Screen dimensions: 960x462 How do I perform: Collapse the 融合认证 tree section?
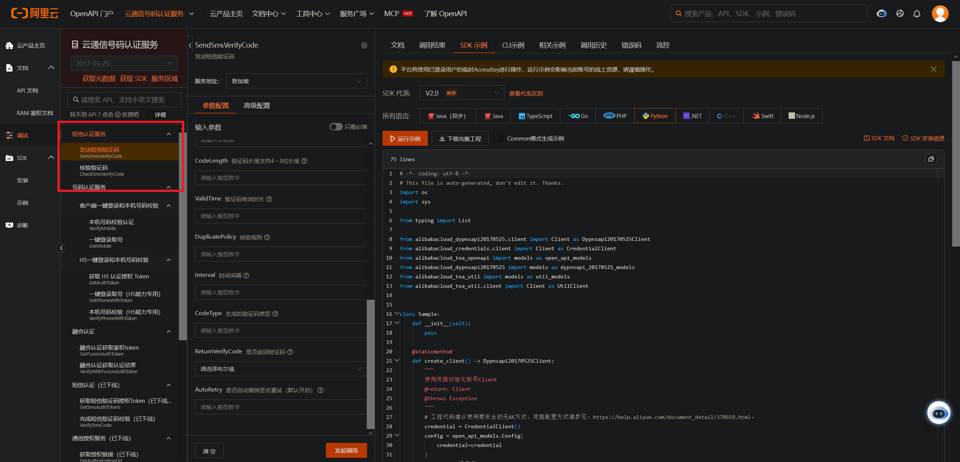coord(168,332)
